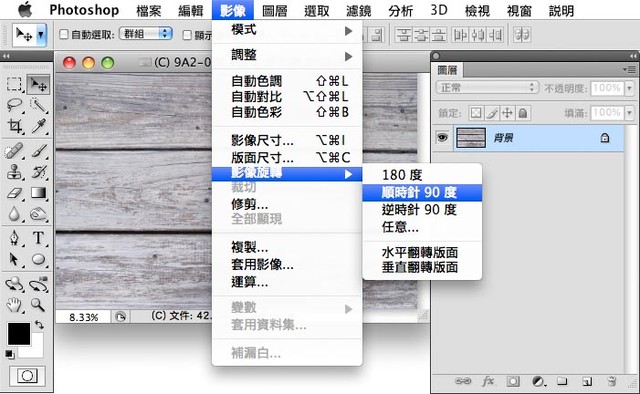Click the 不透明度 100% field

click(607, 88)
